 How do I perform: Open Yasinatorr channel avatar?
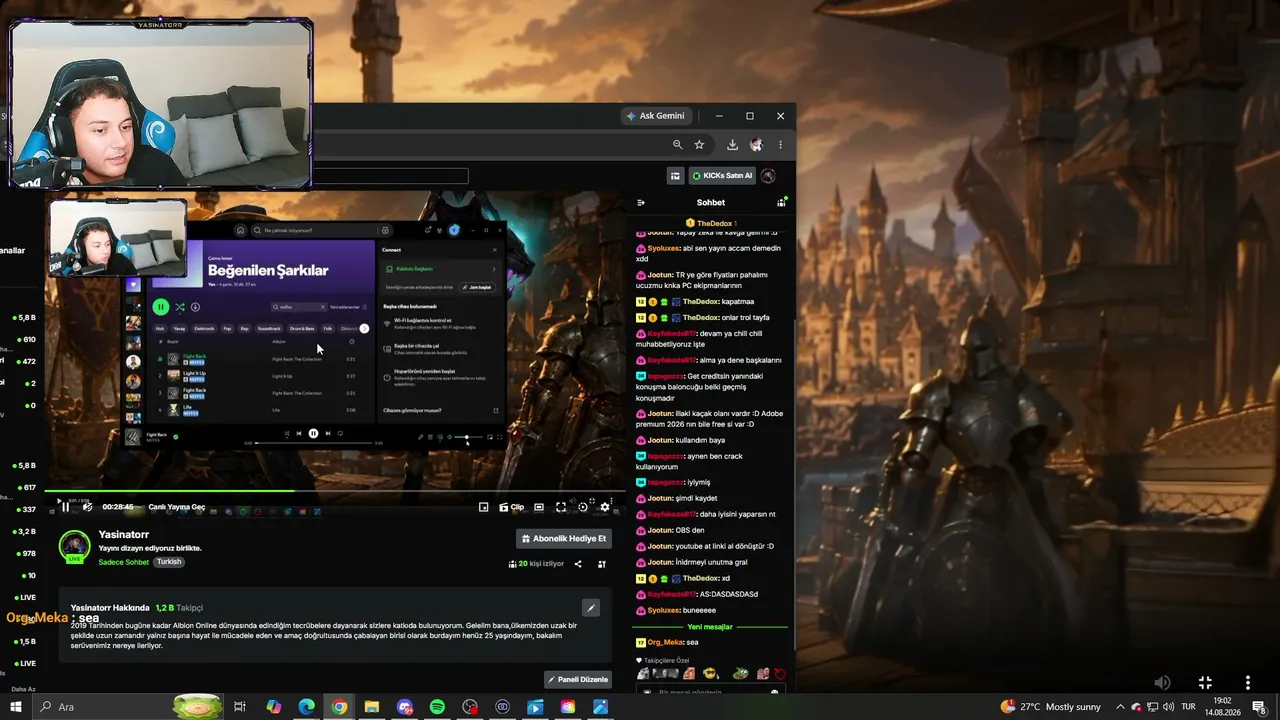click(75, 546)
